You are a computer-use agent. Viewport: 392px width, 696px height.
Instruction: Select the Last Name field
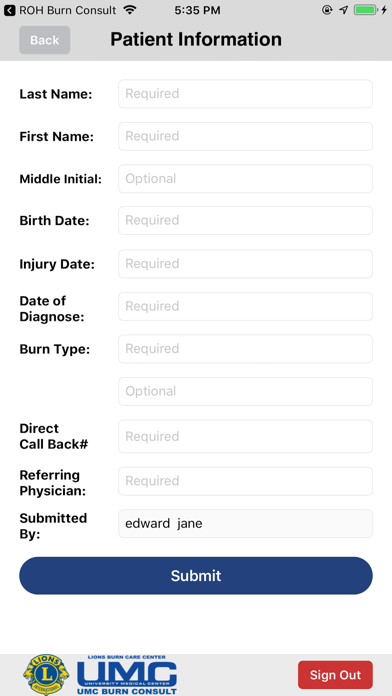pyautogui.click(x=245, y=94)
